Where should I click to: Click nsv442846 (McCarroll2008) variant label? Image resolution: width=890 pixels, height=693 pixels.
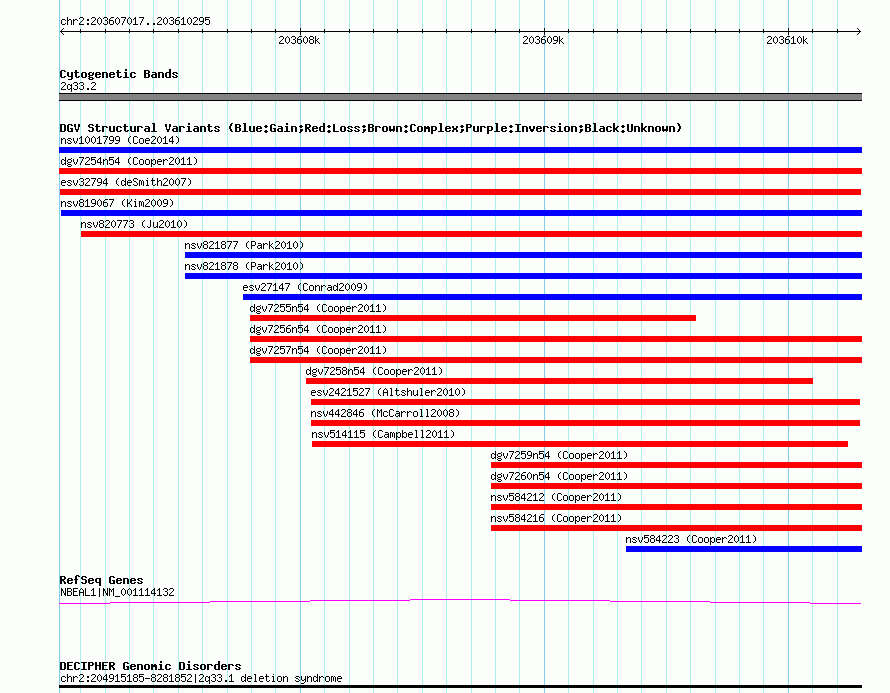385,413
